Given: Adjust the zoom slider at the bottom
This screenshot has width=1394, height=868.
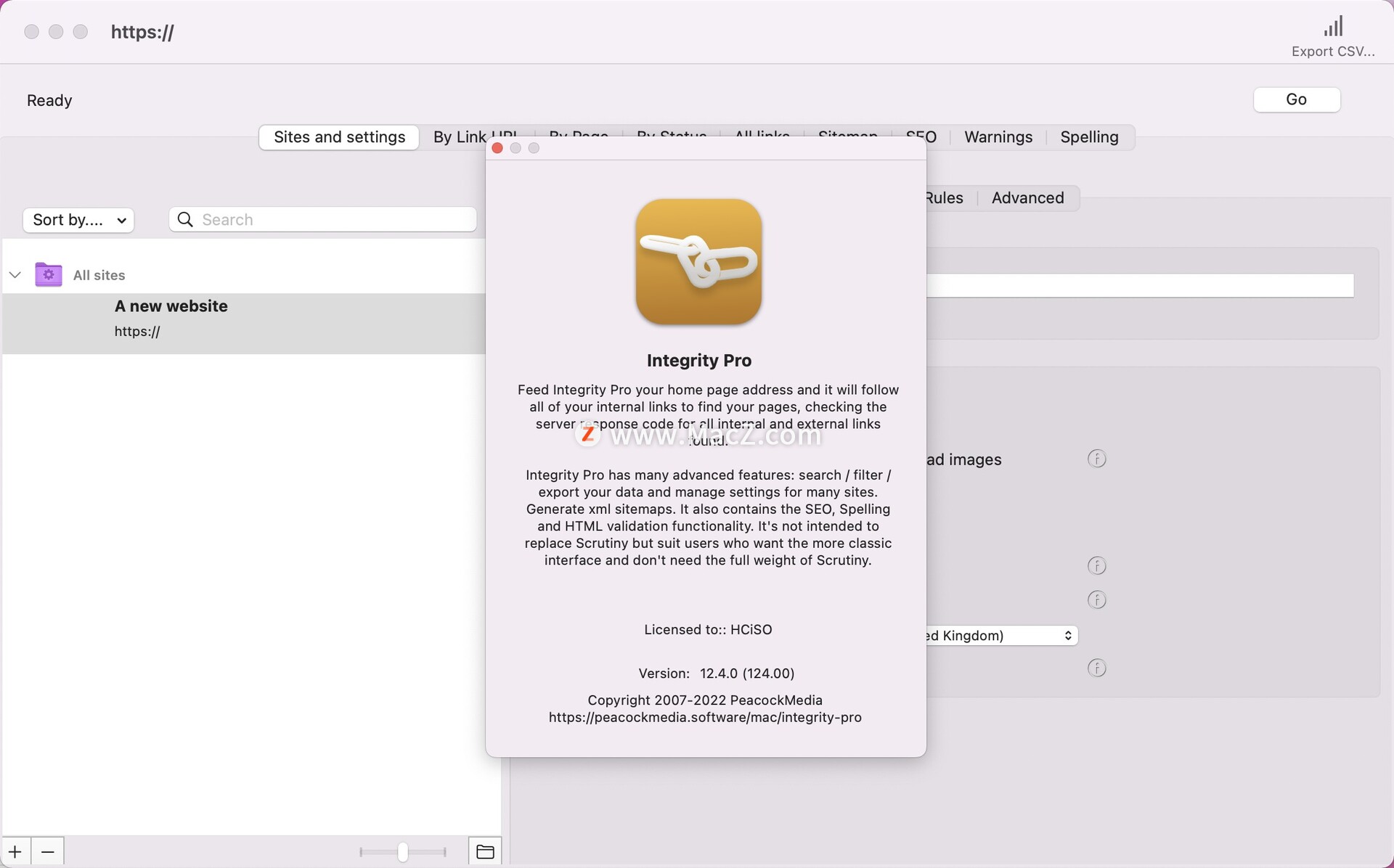Looking at the screenshot, I should (402, 852).
